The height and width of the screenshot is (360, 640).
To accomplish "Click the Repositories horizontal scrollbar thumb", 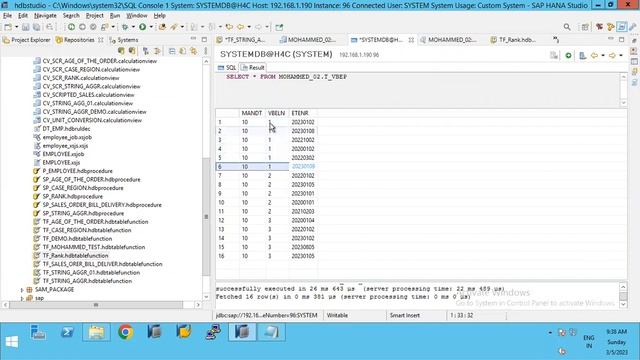I will (x=96, y=305).
